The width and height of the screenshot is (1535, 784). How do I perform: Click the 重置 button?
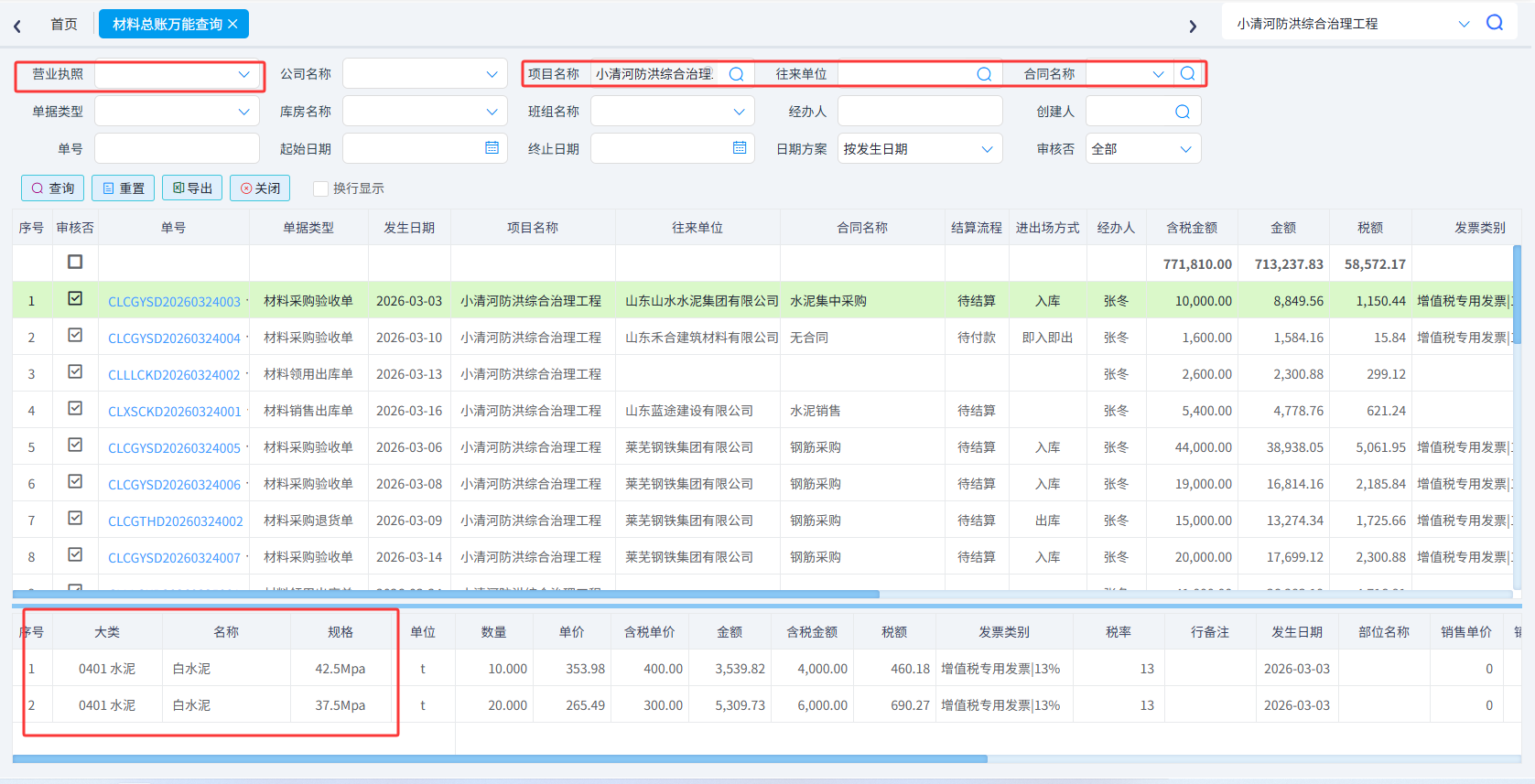(x=124, y=188)
